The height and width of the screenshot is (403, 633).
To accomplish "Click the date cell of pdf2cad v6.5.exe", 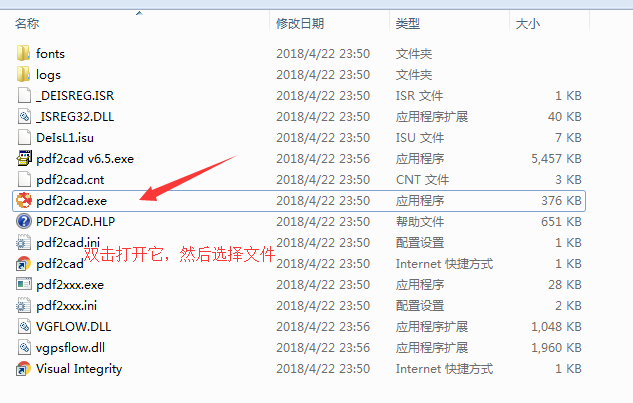I will 323,159.
